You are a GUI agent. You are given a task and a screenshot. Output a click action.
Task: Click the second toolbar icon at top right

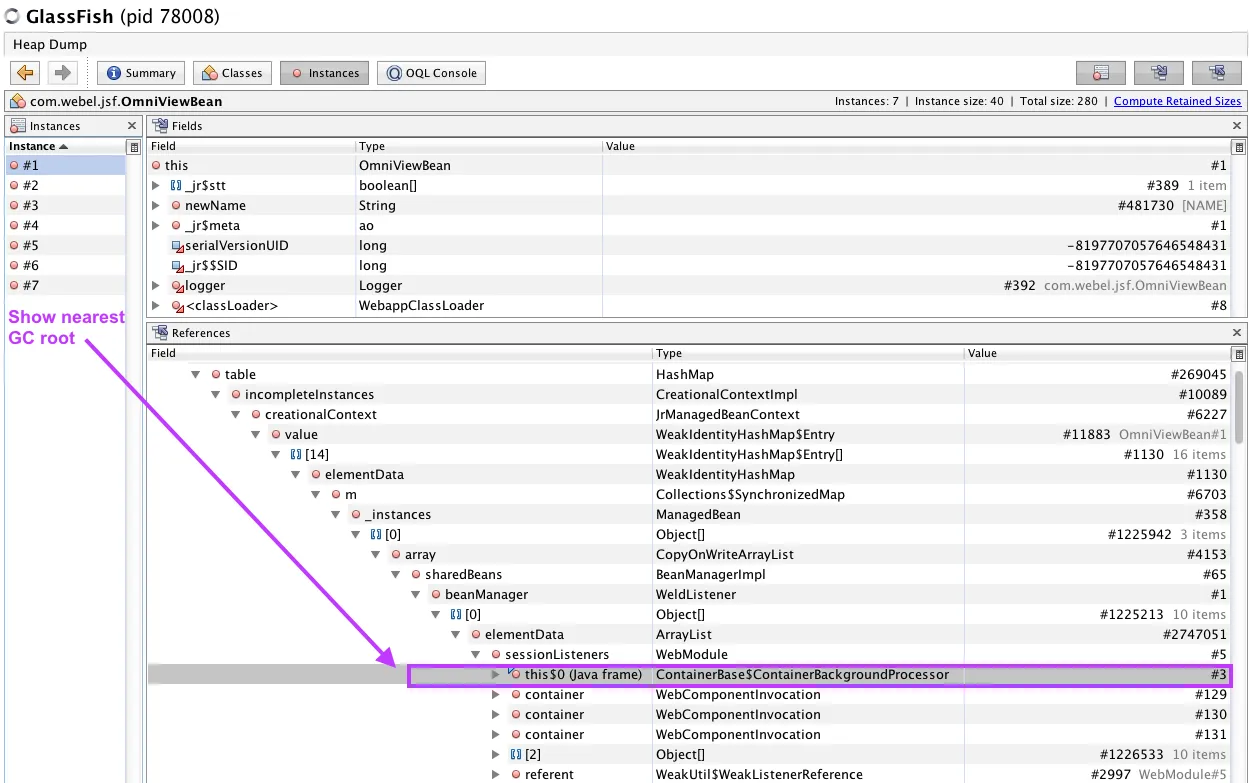1158,73
